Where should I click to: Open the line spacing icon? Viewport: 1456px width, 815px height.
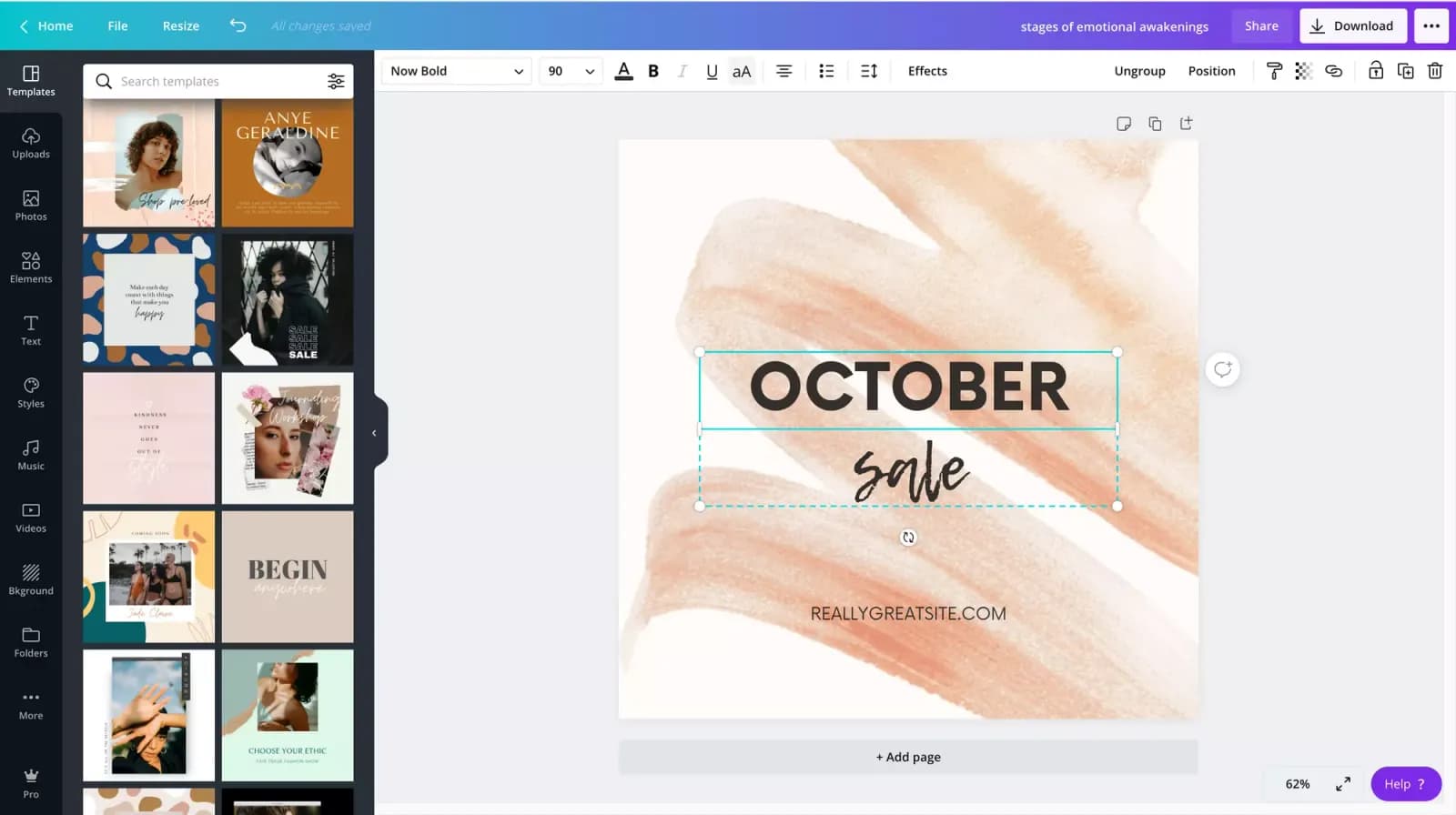[869, 71]
